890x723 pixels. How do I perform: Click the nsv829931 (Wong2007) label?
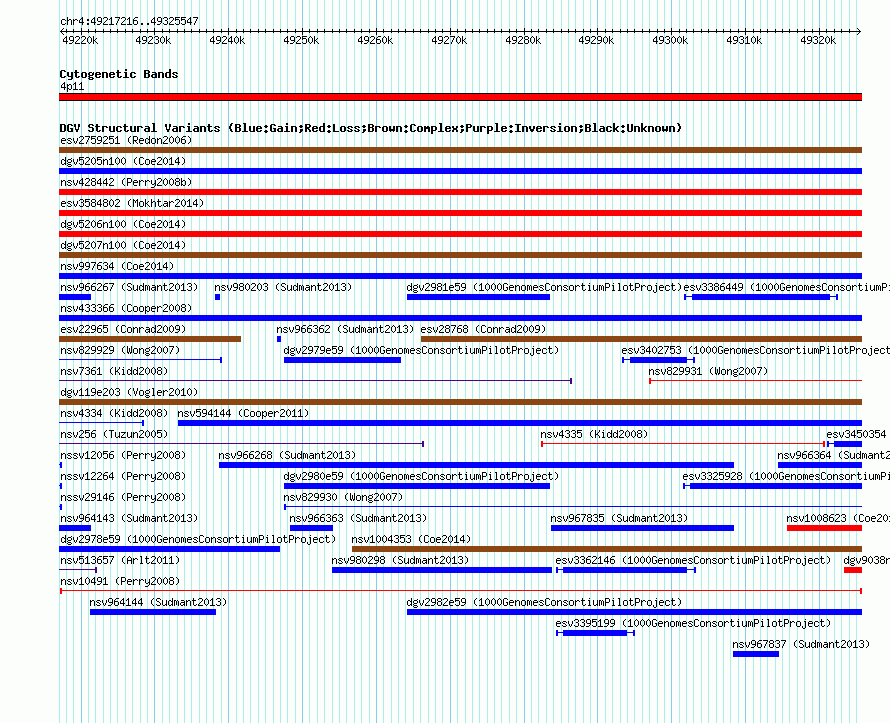pyautogui.click(x=708, y=371)
